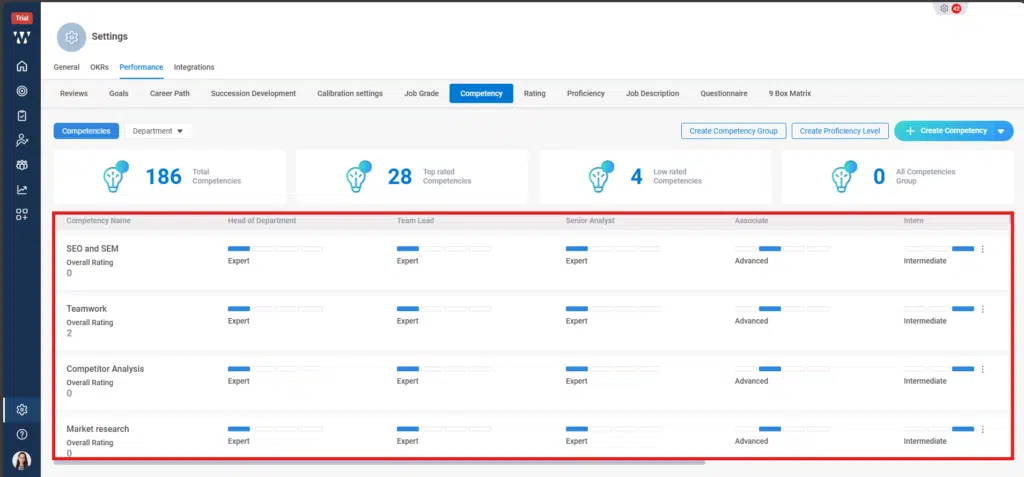Screen dimensions: 1024x477
Task: Click Create Competency Group button
Action: [x=733, y=131]
